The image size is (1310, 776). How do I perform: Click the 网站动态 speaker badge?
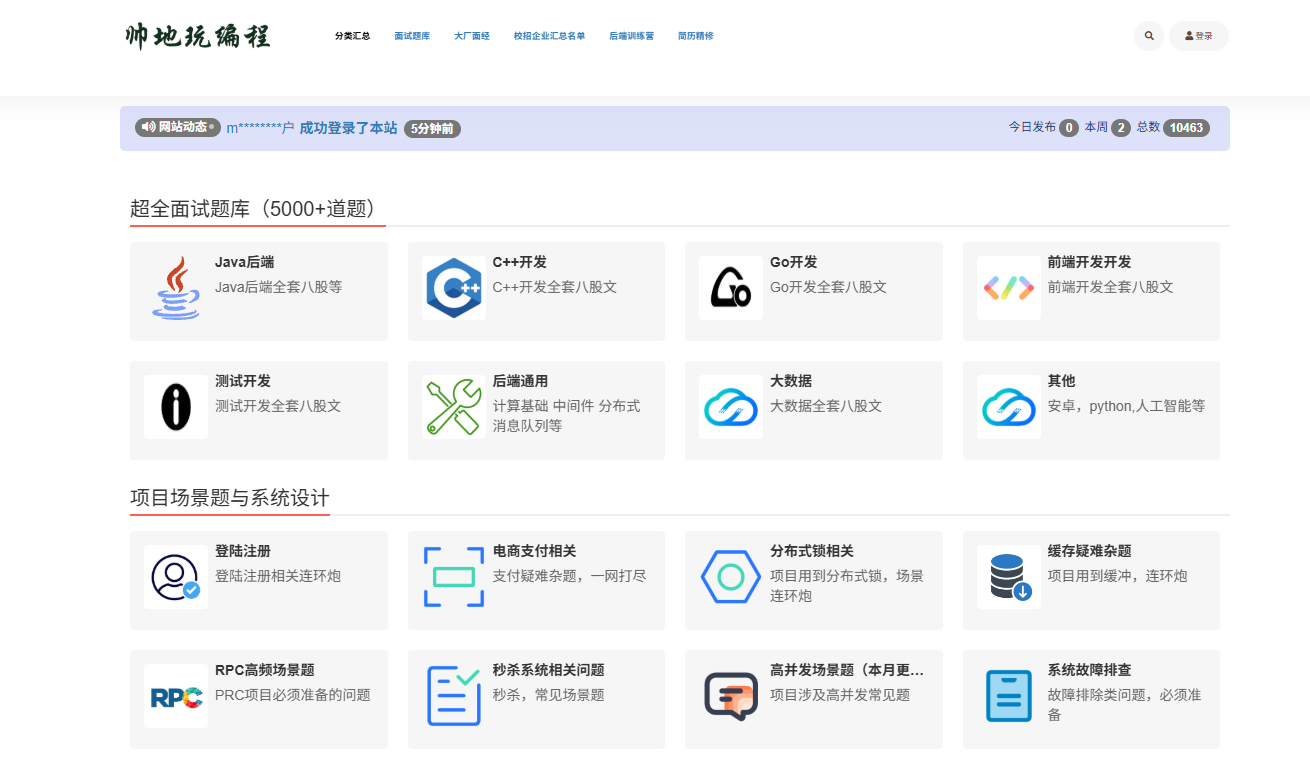178,127
